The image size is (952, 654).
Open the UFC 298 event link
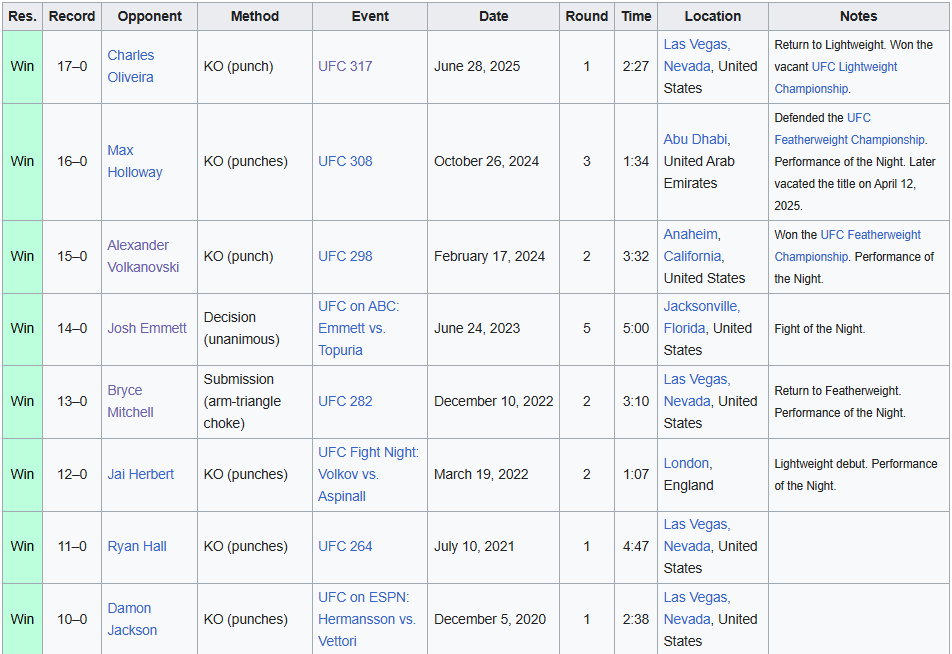coord(345,256)
